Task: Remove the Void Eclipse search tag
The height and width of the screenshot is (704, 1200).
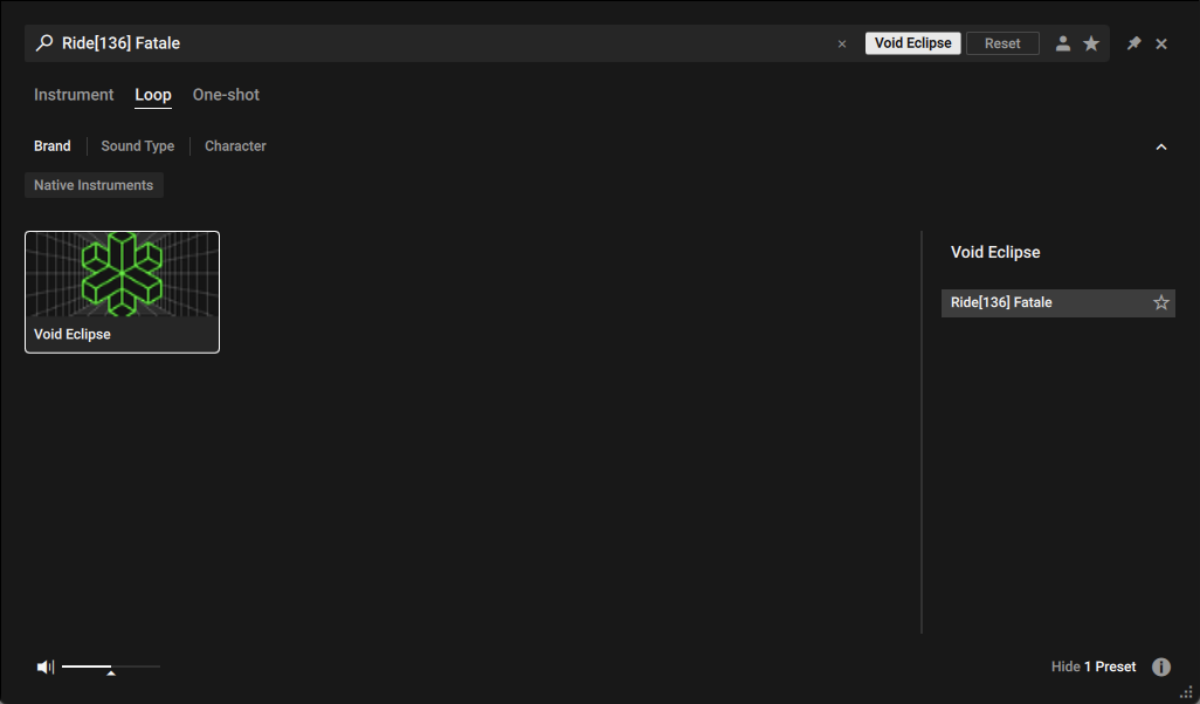Action: pos(913,43)
